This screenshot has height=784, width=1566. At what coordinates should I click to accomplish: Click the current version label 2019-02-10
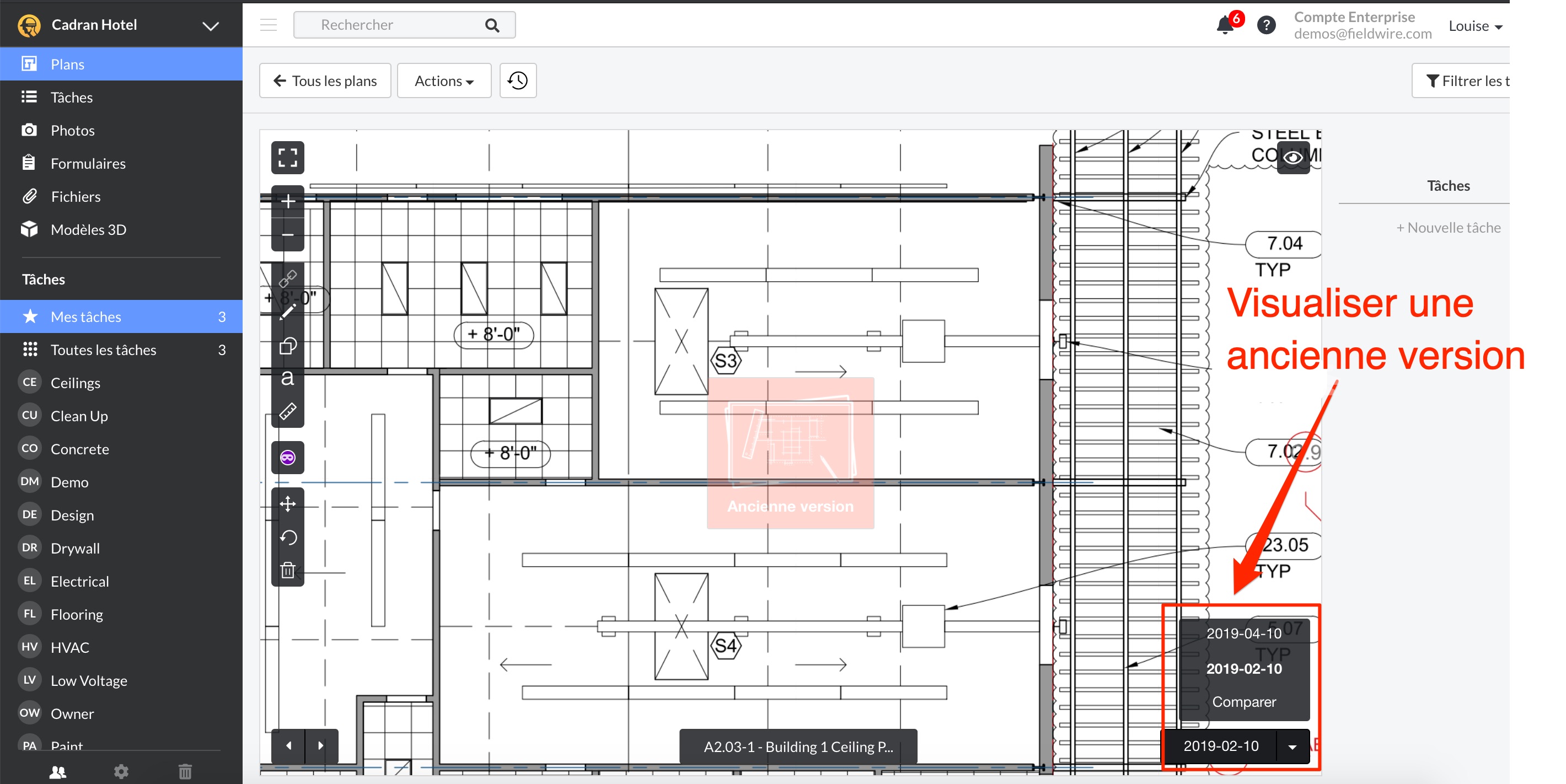pos(1220,747)
